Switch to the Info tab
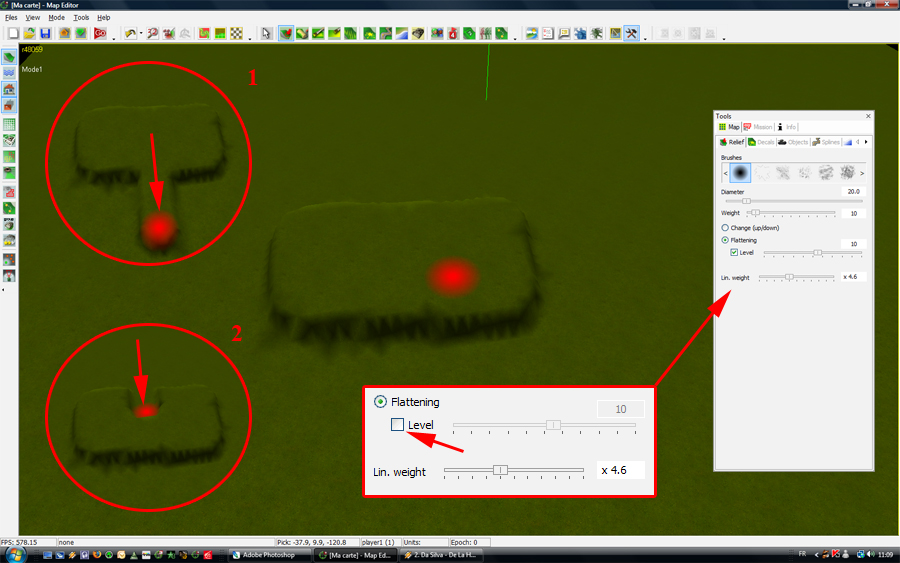The height and width of the screenshot is (563, 900). pos(787,127)
